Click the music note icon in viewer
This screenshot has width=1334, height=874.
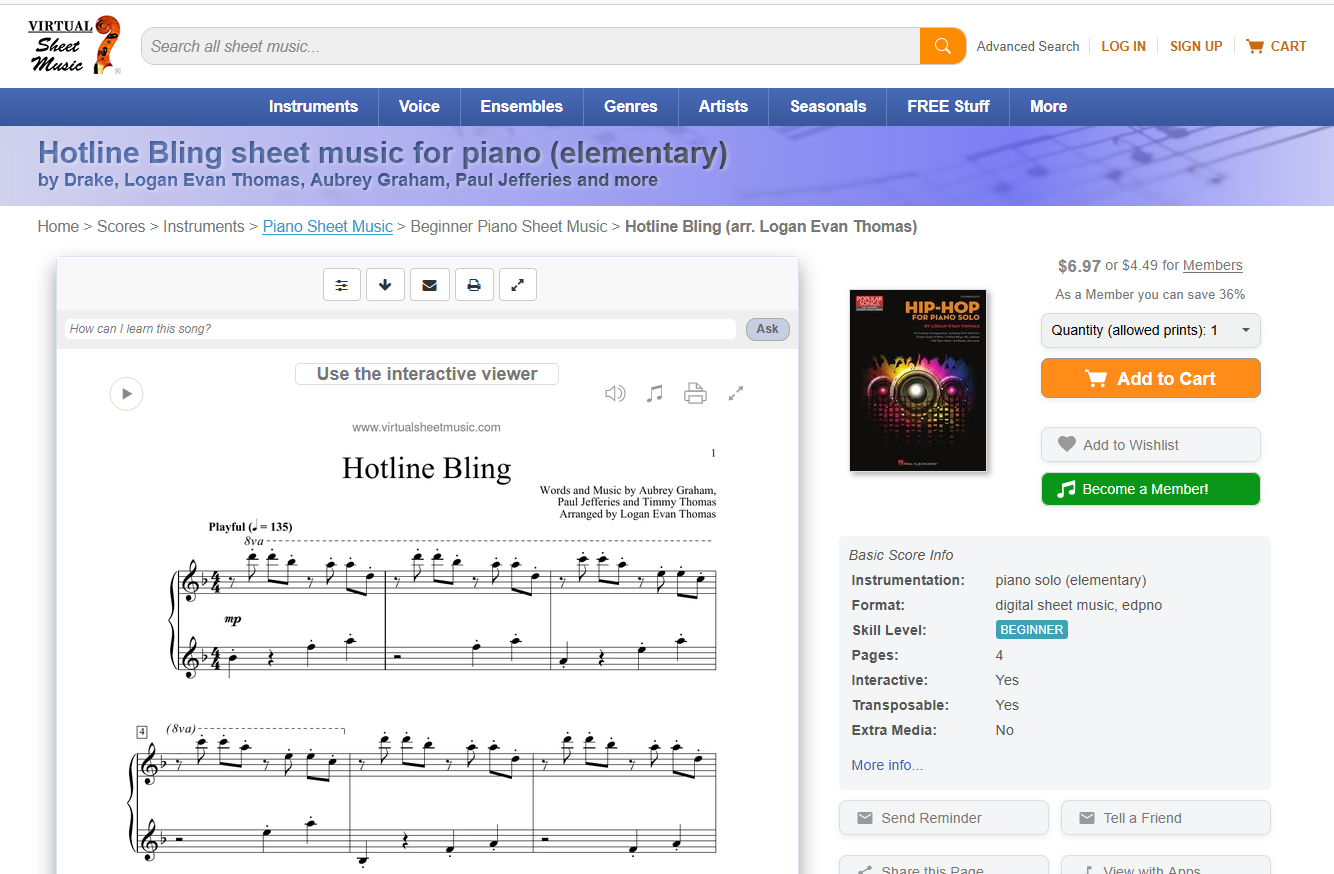[x=655, y=394]
